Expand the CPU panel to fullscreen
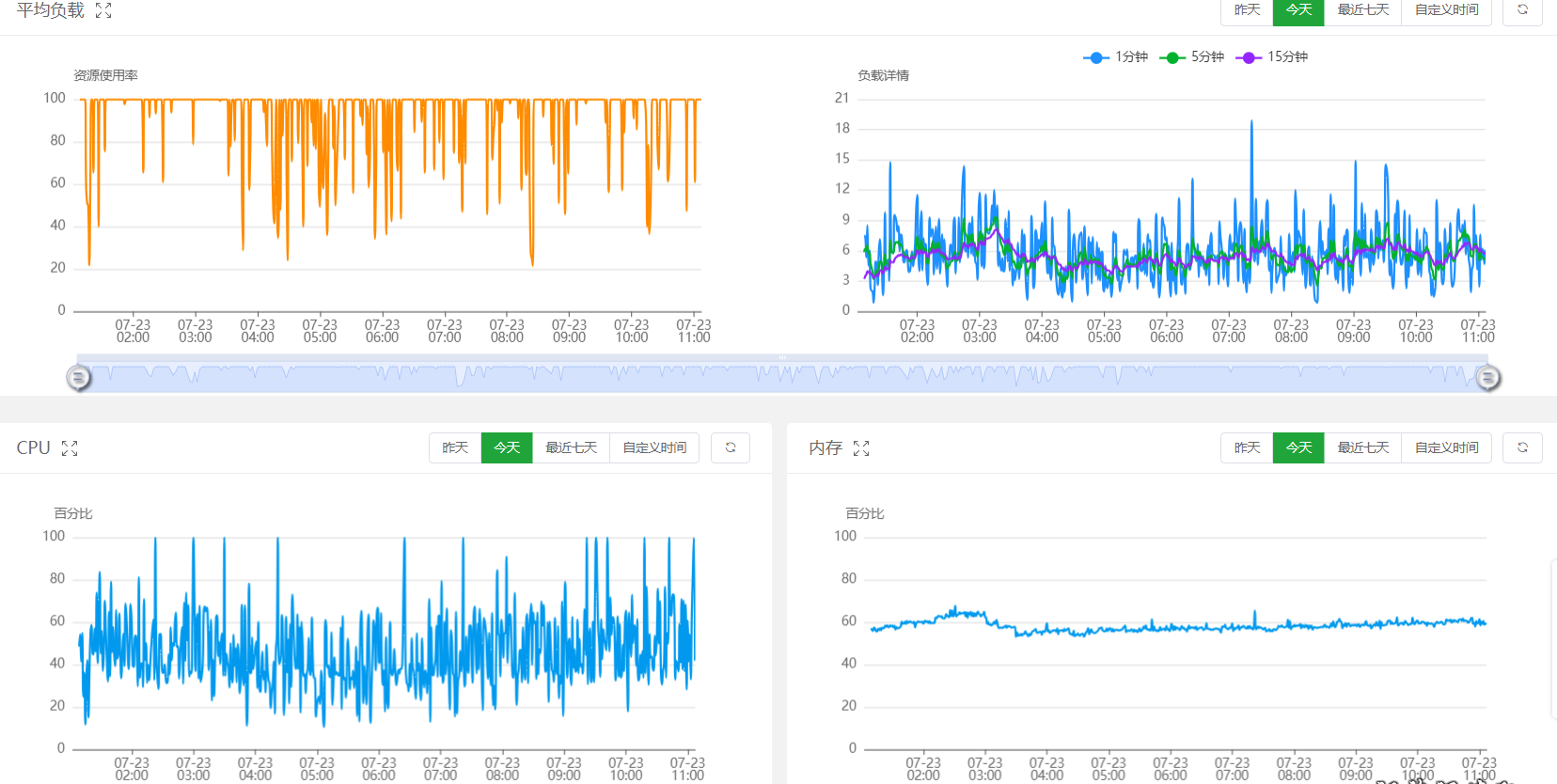This screenshot has width=1557, height=784. click(70, 448)
